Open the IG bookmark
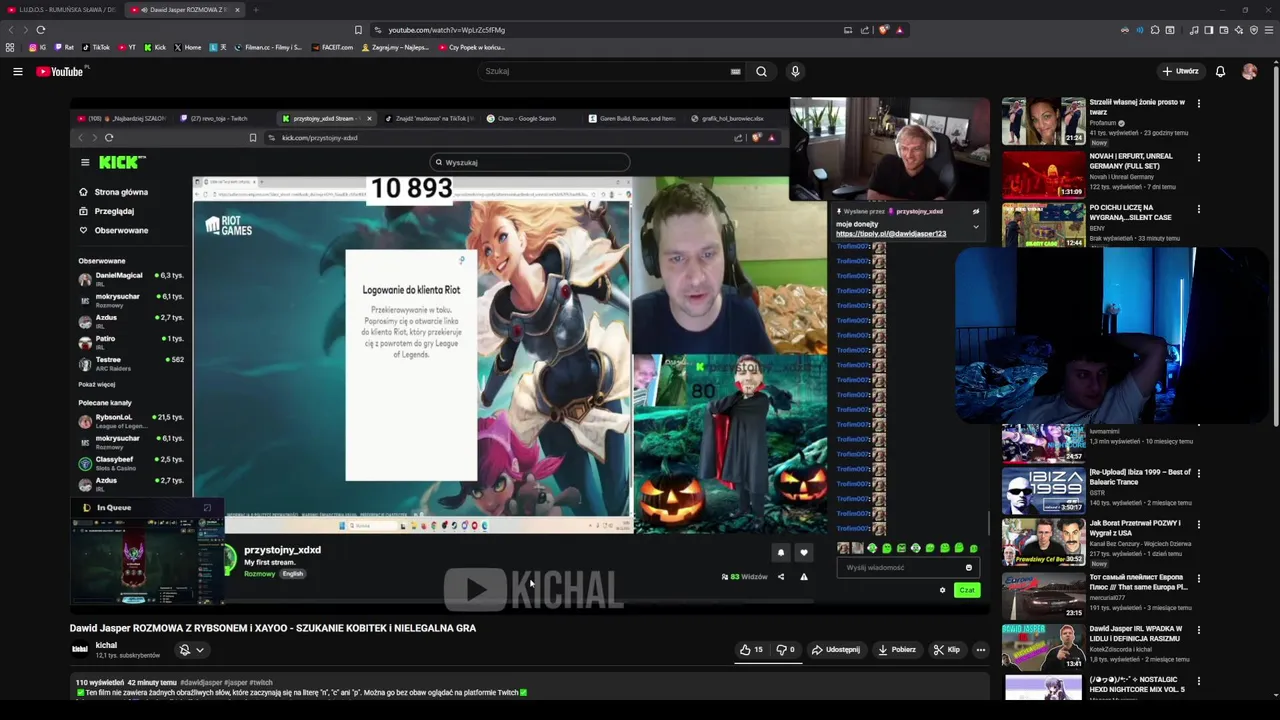 (38, 47)
